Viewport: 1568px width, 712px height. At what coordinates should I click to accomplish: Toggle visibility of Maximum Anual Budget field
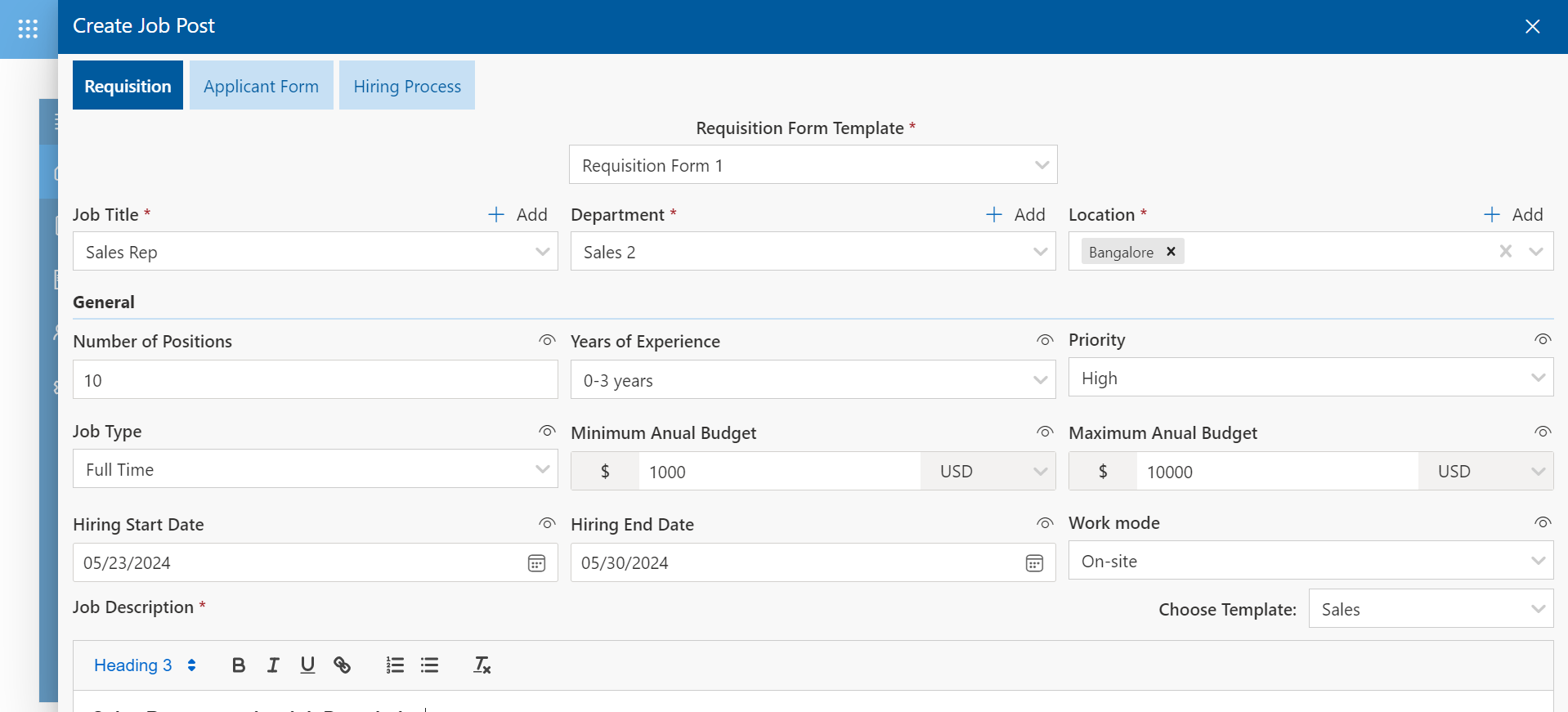[x=1543, y=432]
